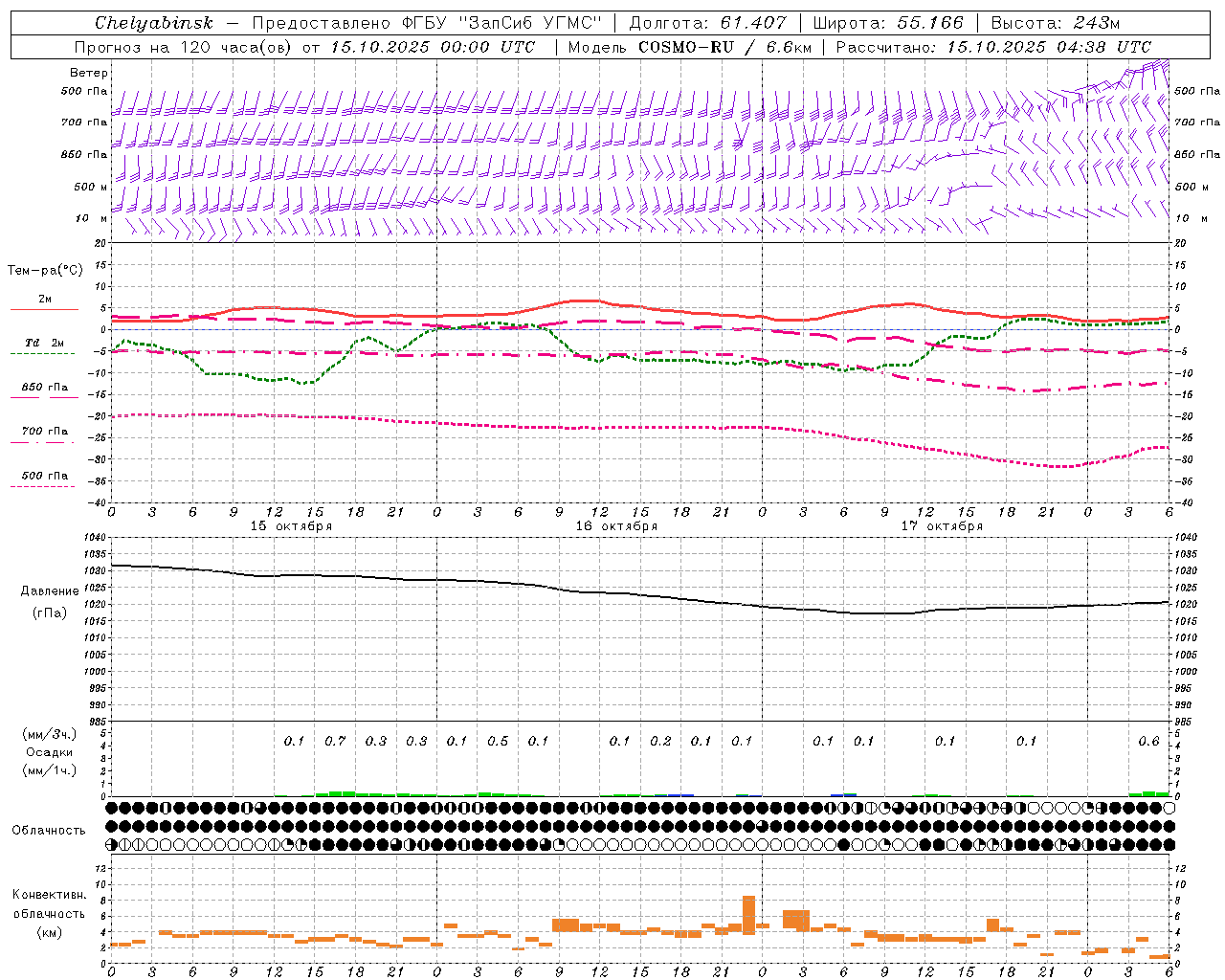Click the 700 гПа temperature legend entry
The height and width of the screenshot is (980, 1225).
click(44, 432)
